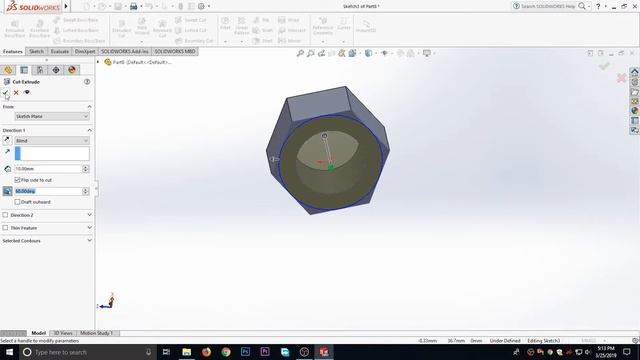Toggle the draft on/off button
Image resolution: width=640 pixels, height=360 pixels.
7,191
